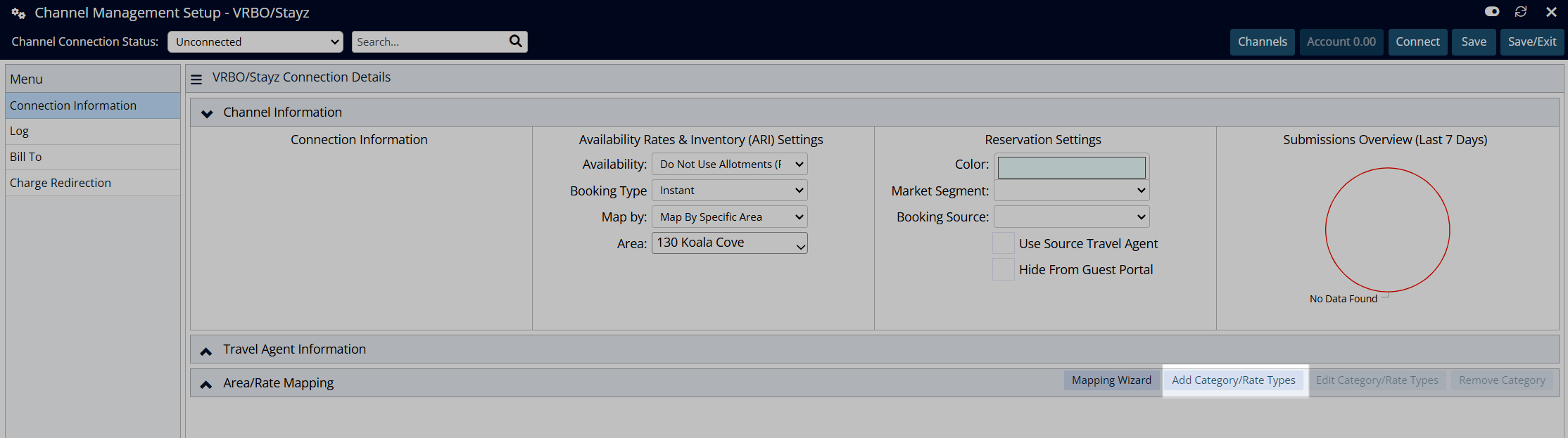Click the gears icon beside Channel Management Setup

pyautogui.click(x=18, y=13)
